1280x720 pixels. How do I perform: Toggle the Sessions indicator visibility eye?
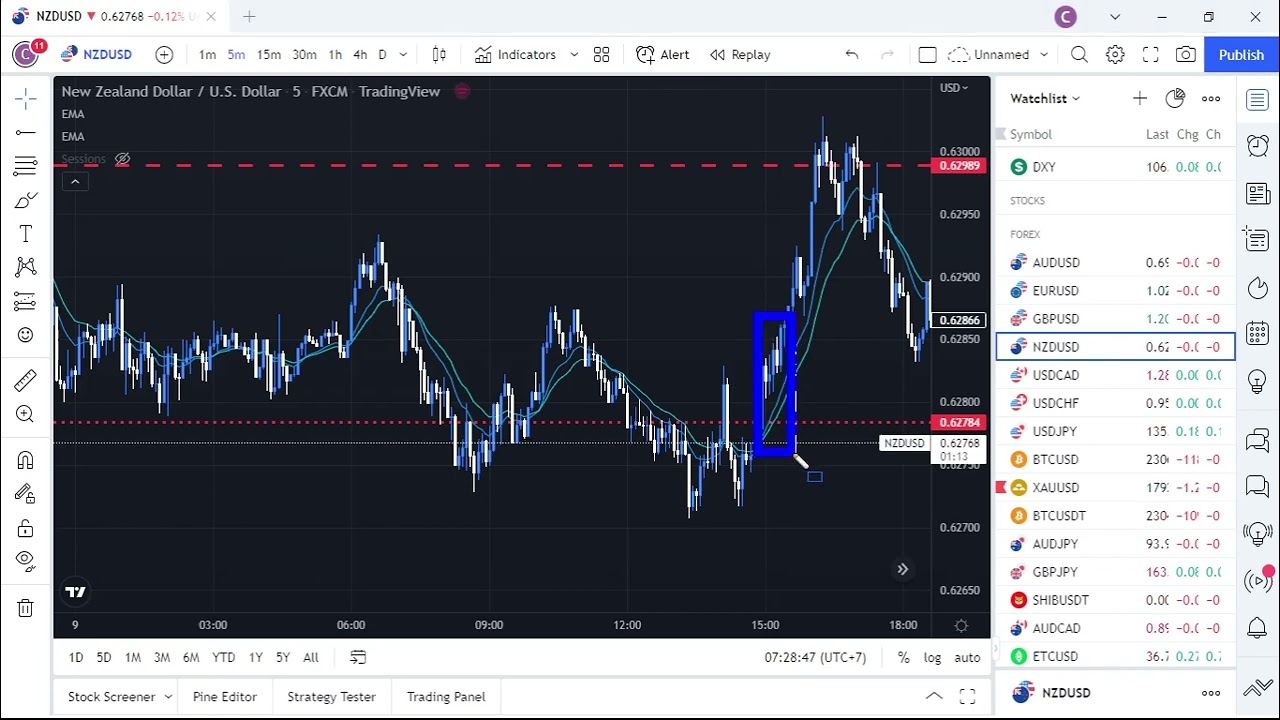coord(122,159)
